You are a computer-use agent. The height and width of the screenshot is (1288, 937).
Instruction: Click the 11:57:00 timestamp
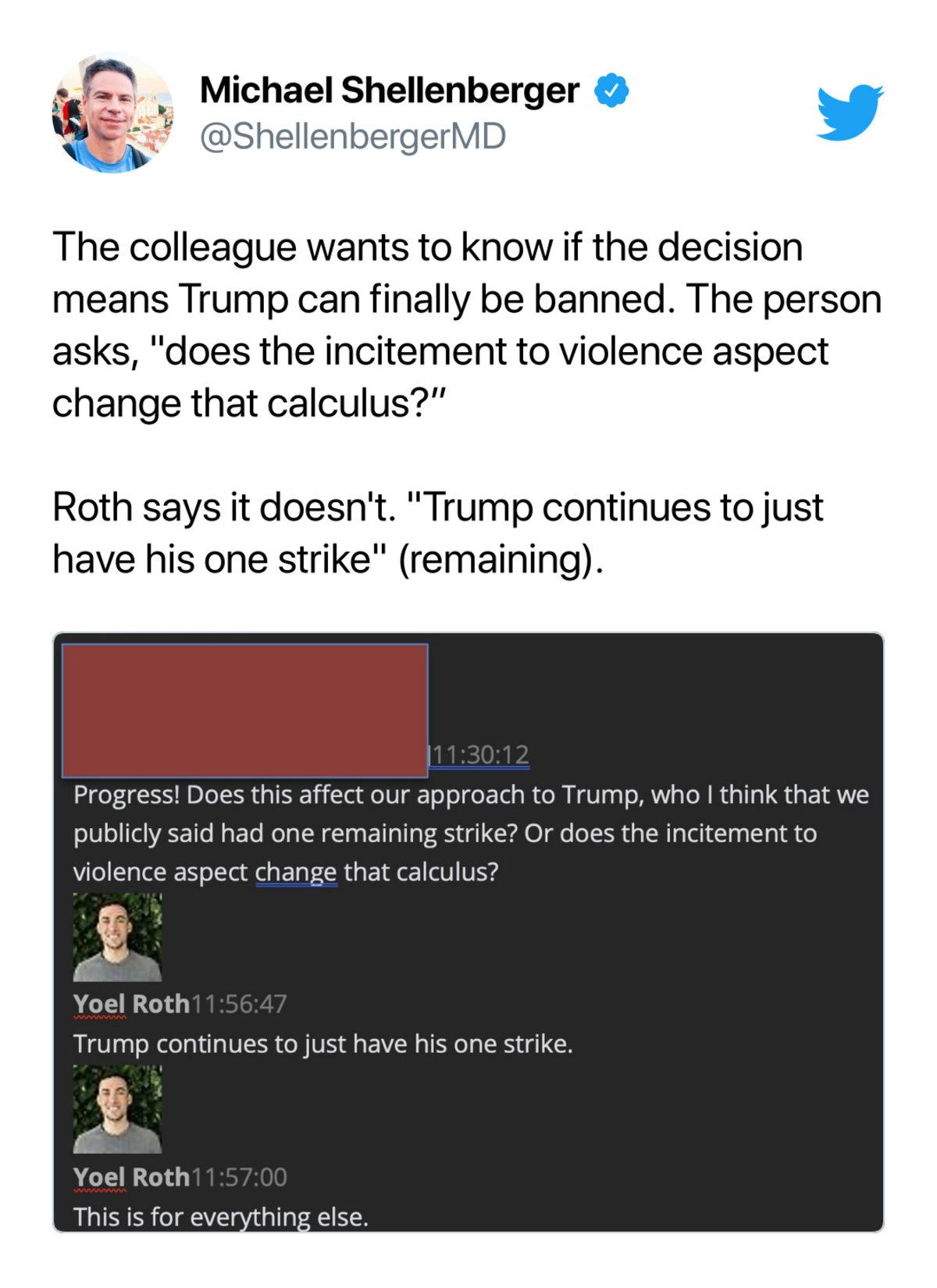[x=239, y=1176]
